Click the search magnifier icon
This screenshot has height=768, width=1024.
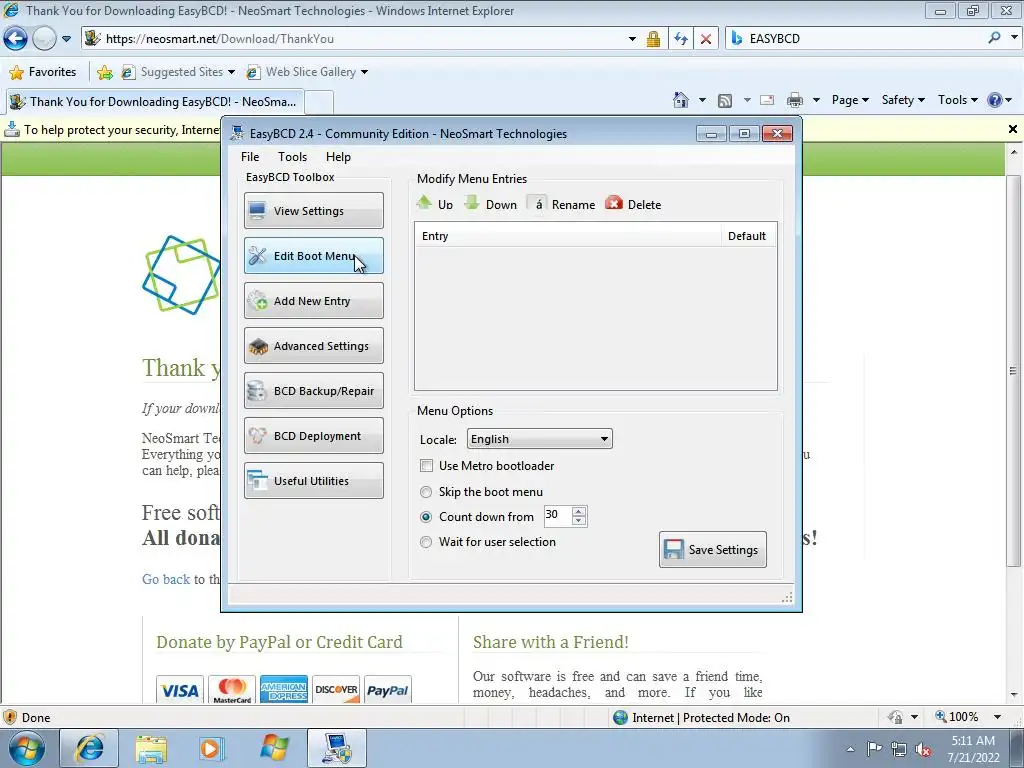click(994, 38)
